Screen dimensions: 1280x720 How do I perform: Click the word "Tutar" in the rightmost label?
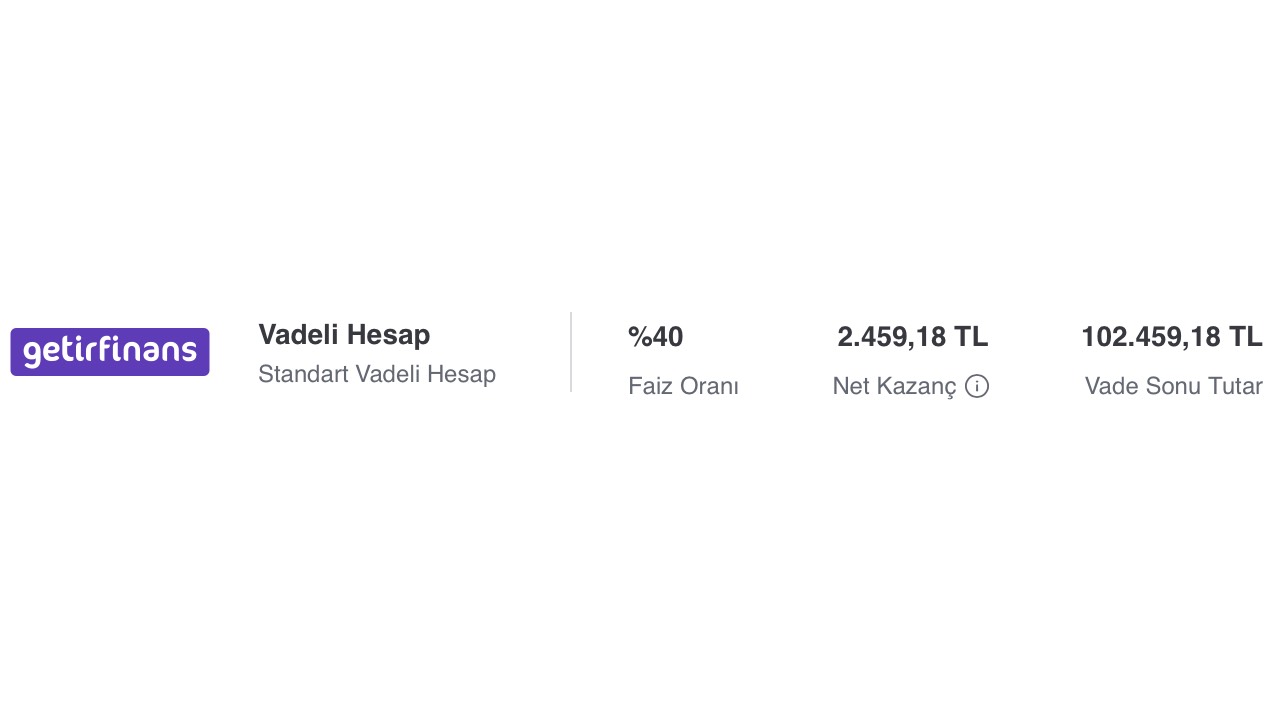(x=1233, y=386)
